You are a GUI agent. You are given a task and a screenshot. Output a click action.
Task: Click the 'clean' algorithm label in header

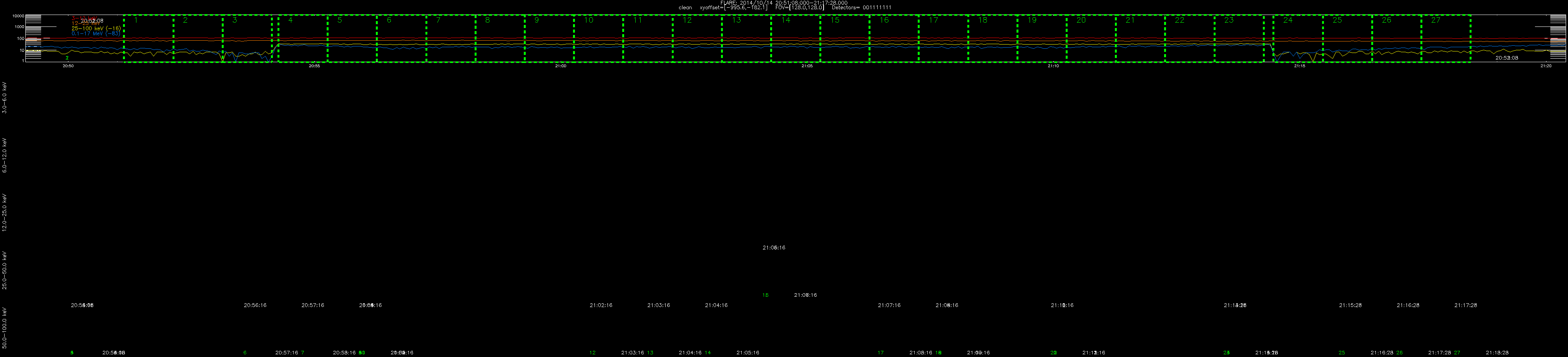(685, 7)
